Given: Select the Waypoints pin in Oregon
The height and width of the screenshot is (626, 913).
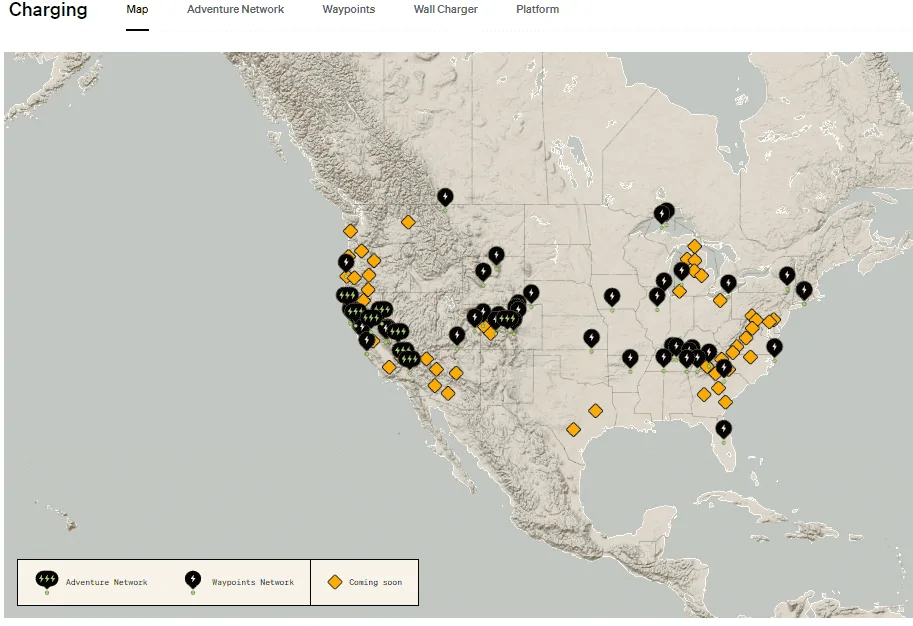Looking at the screenshot, I should pos(346,263).
